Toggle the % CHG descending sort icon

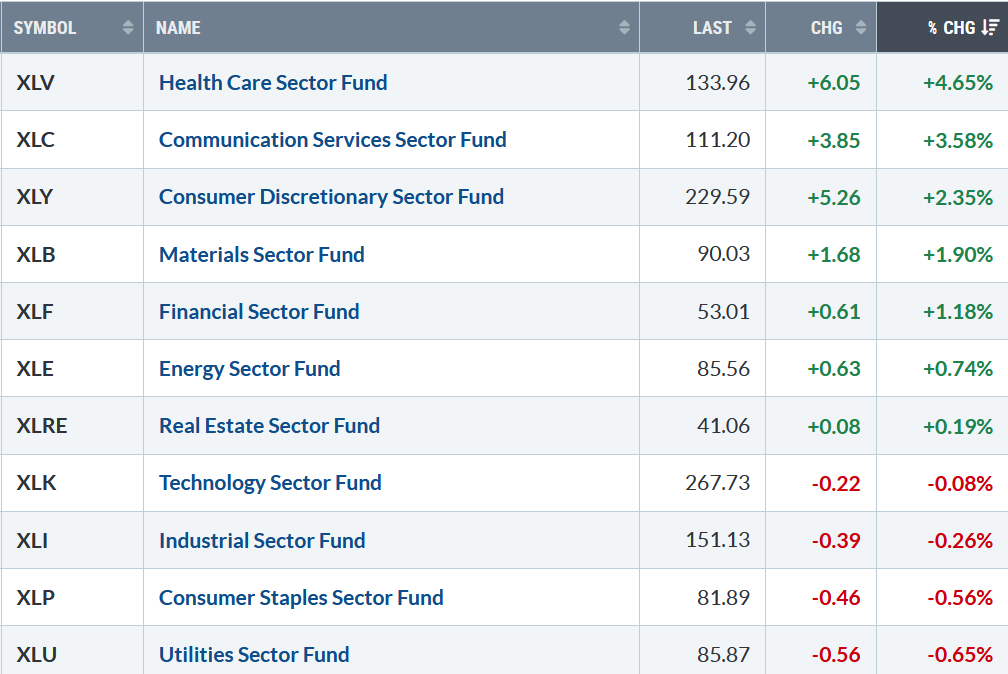[990, 28]
